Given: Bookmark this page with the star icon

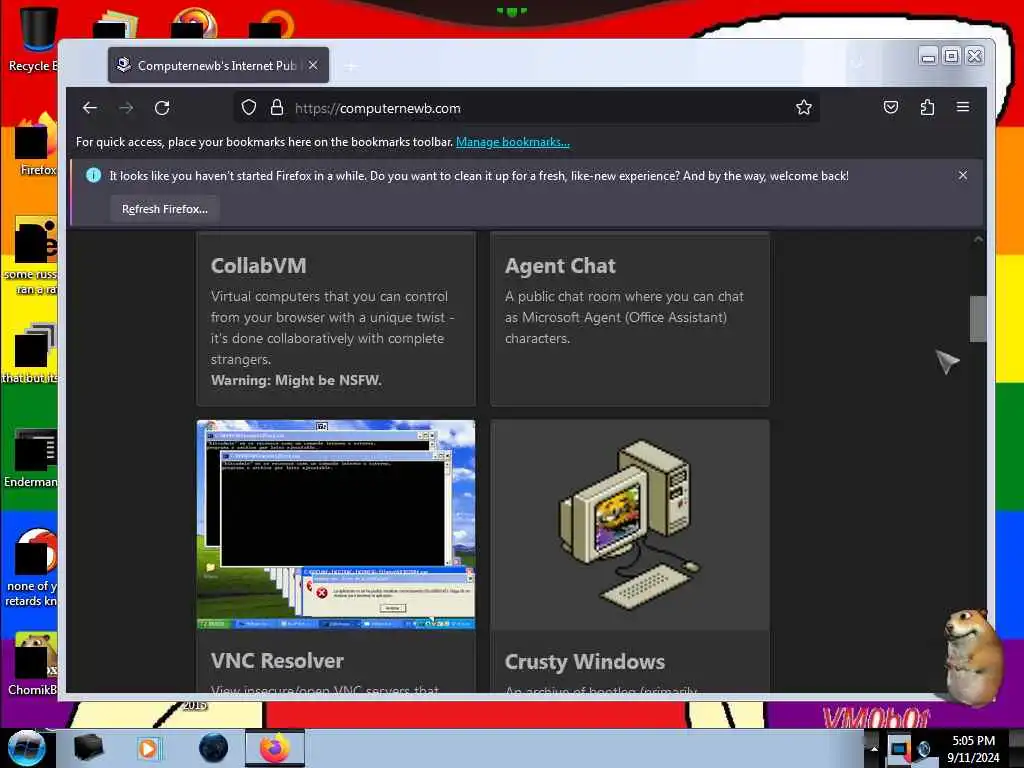Looking at the screenshot, I should pyautogui.click(x=804, y=107).
